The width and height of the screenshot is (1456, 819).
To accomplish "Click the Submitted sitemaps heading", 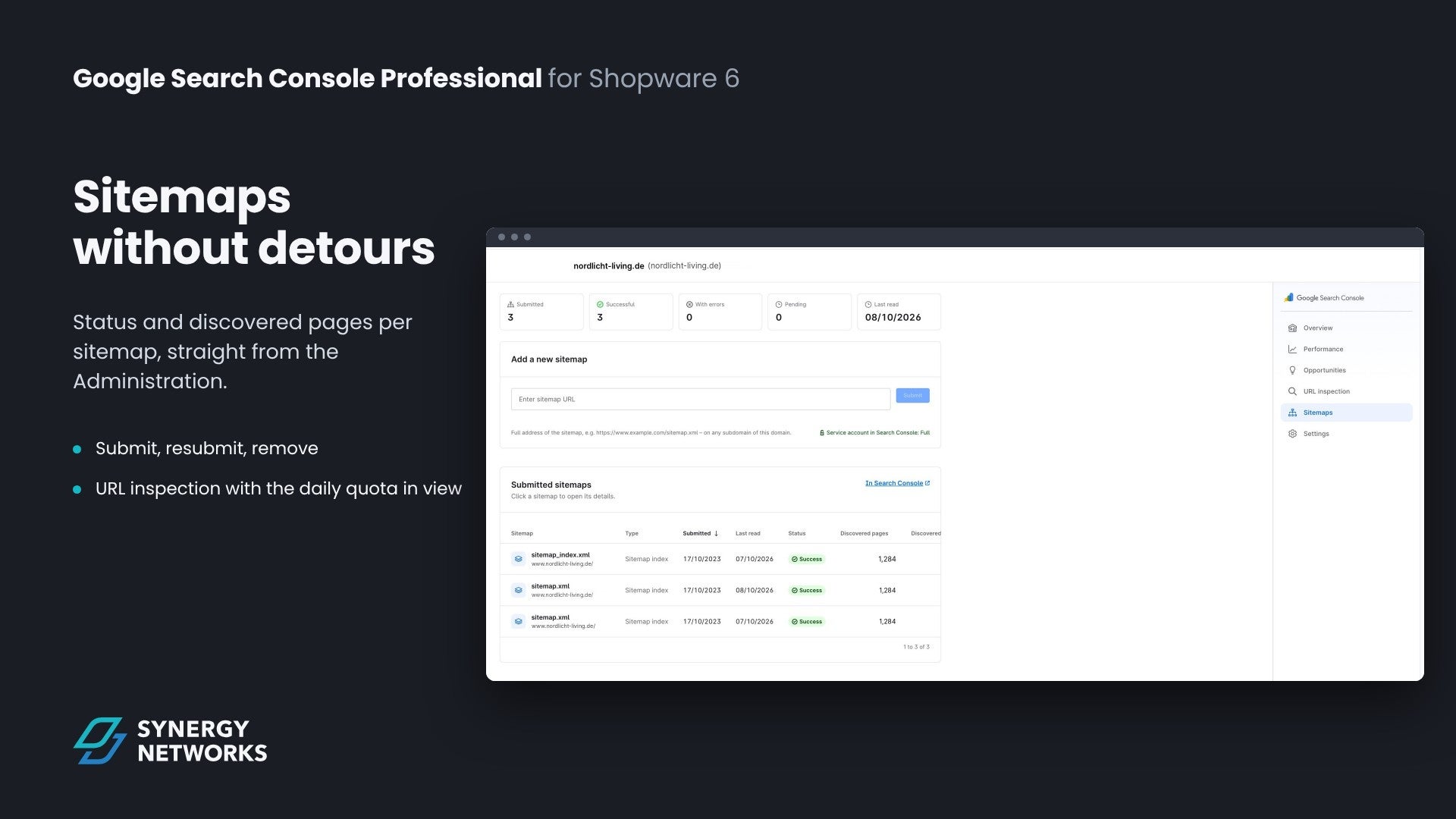I will [551, 485].
